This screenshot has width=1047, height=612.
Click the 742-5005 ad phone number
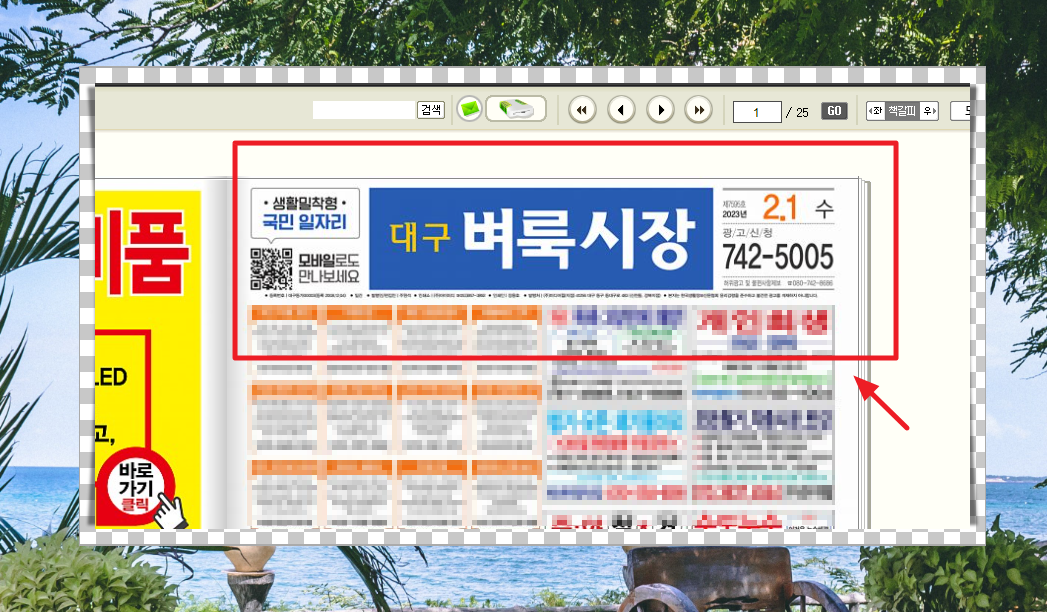point(778,257)
